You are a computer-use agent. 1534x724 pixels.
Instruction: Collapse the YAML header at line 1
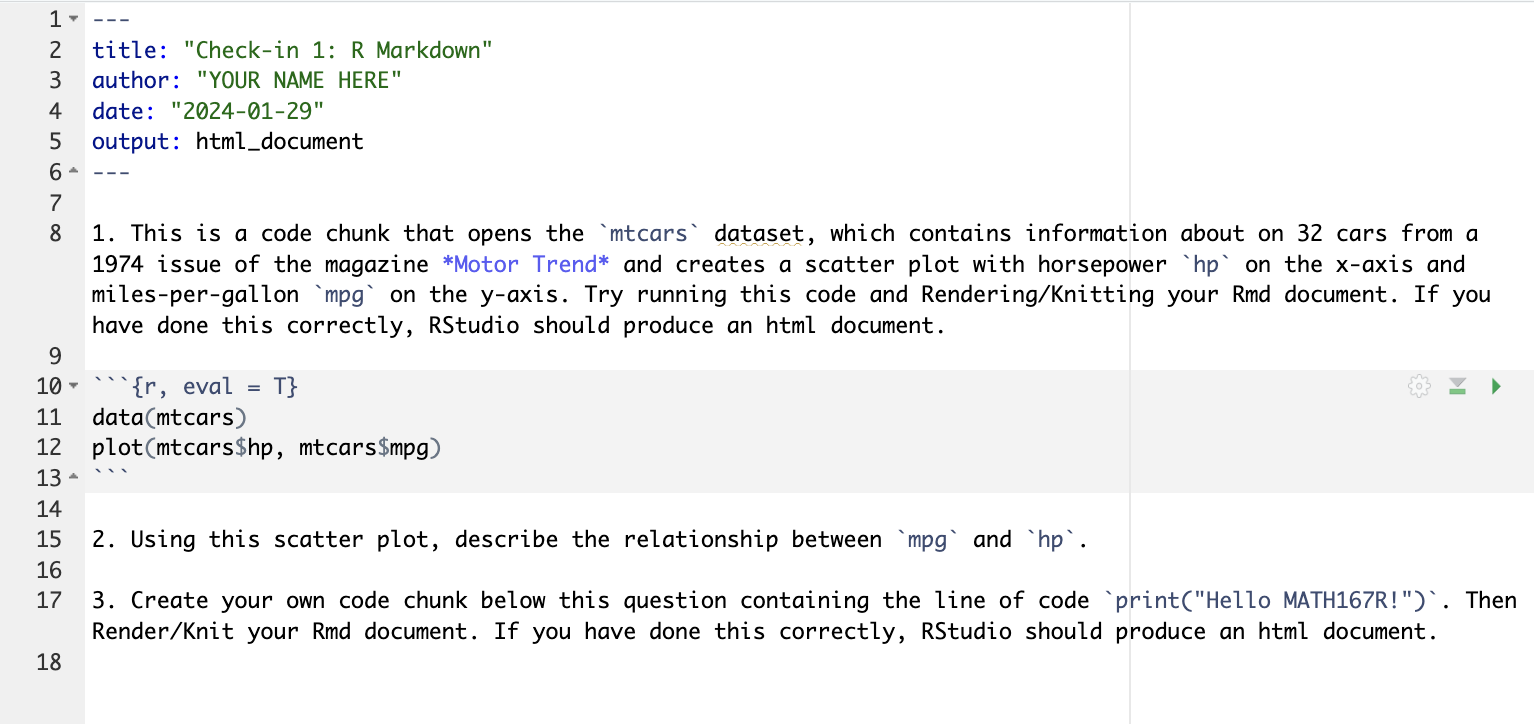(x=71, y=19)
